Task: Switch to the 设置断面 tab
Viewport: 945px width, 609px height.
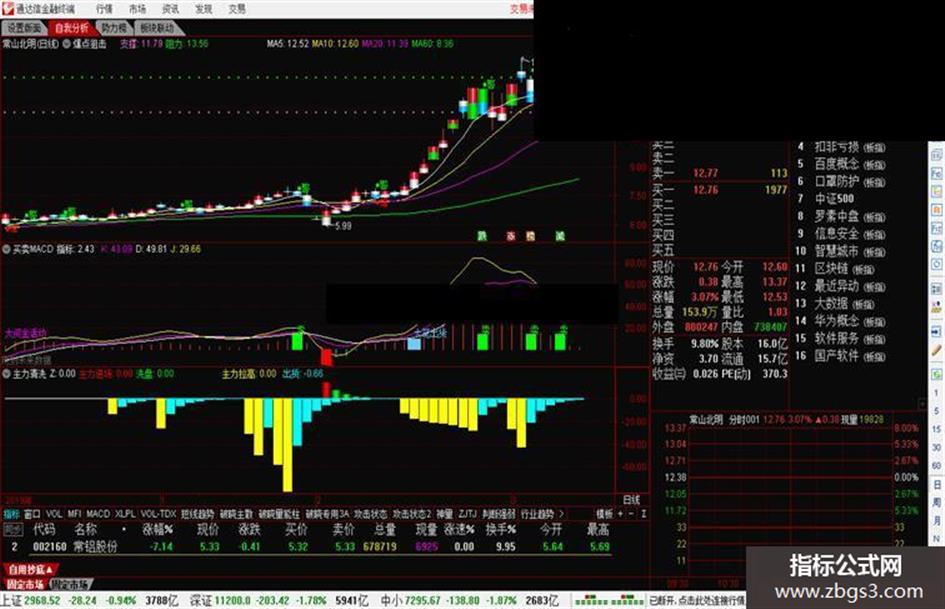Action: pyautogui.click(x=25, y=28)
